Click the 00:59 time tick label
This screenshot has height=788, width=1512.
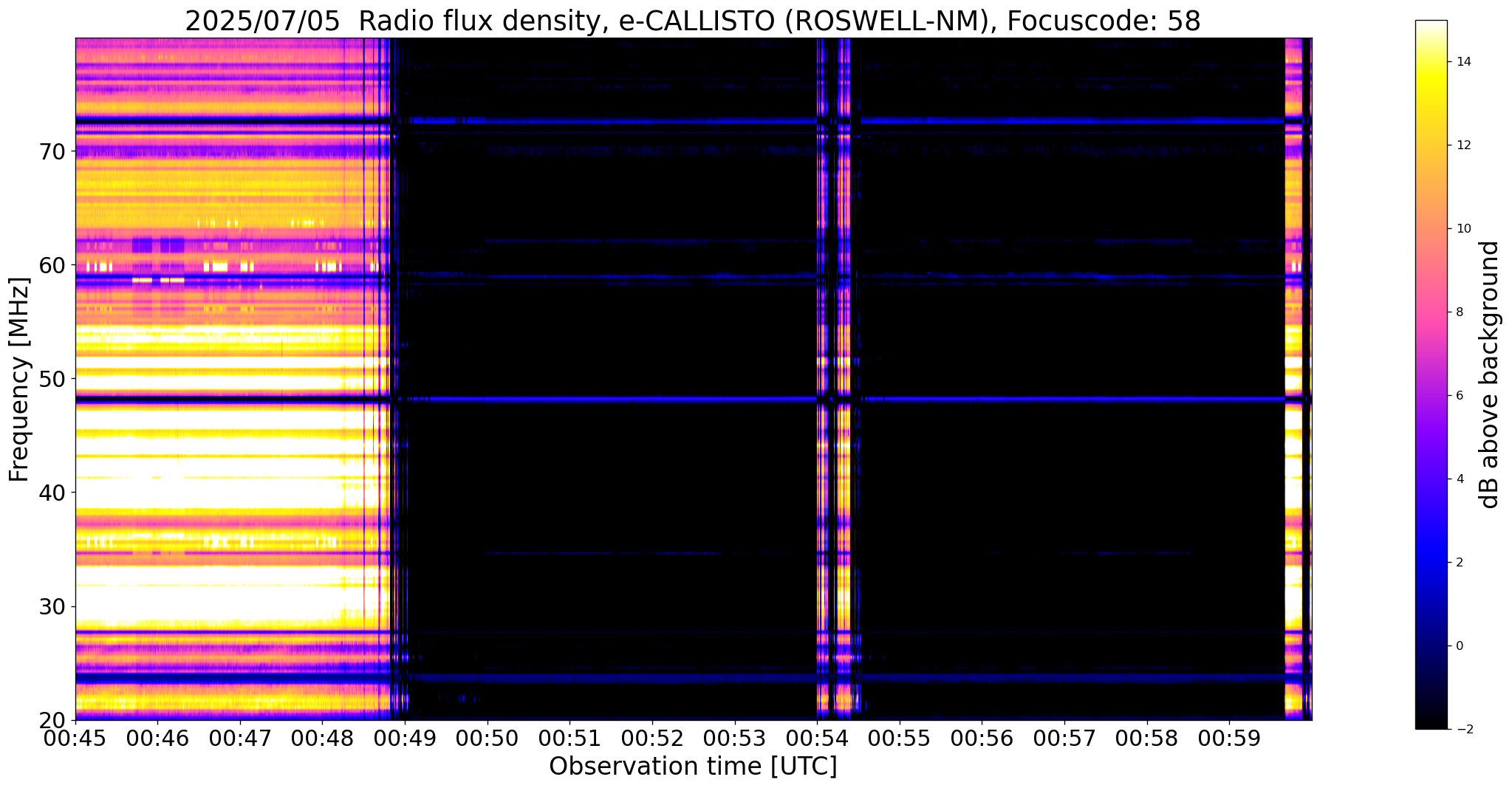[x=1229, y=738]
